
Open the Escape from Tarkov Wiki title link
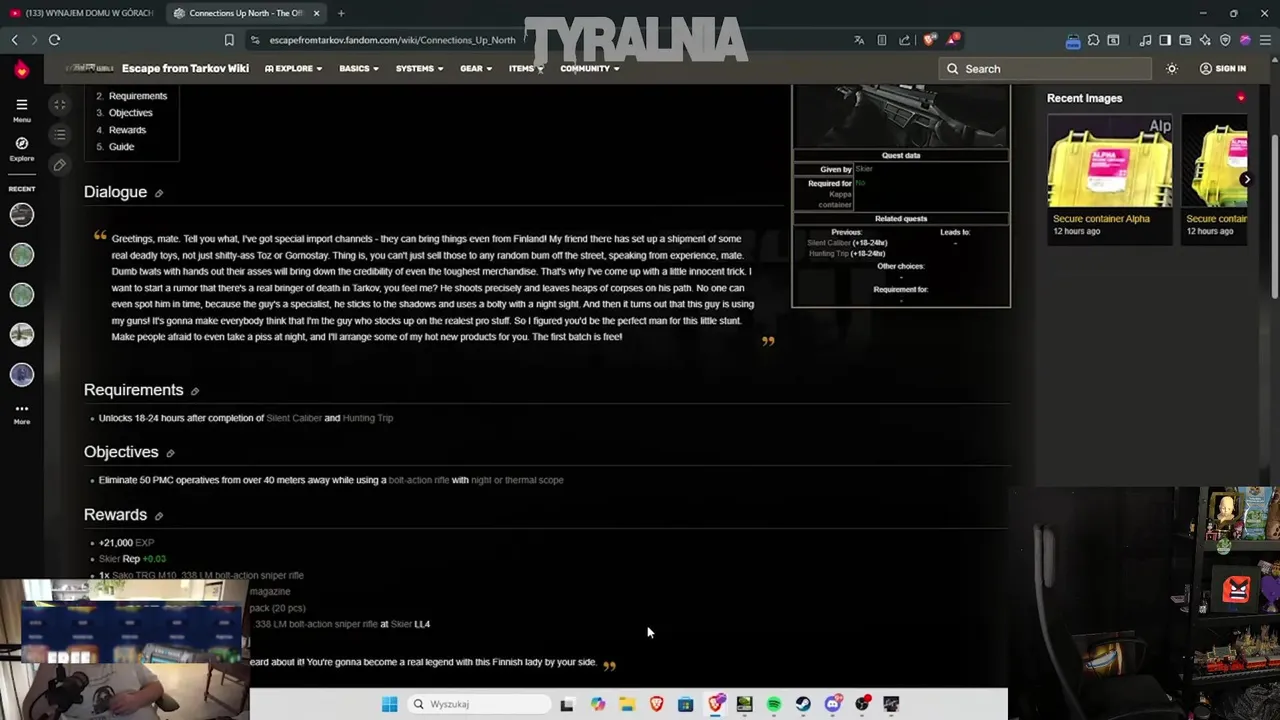click(185, 69)
